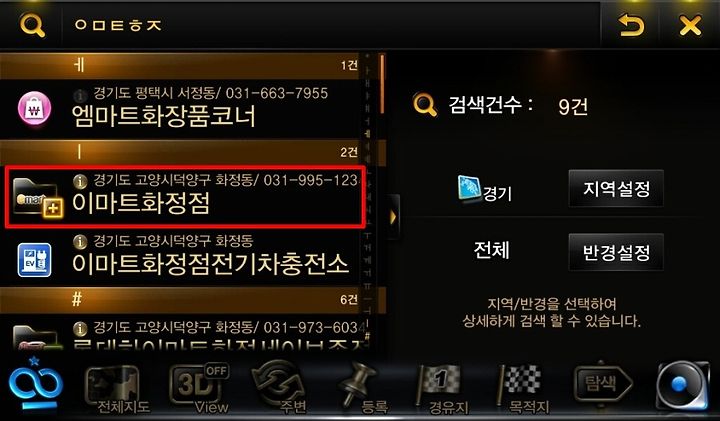Image resolution: width=720 pixels, height=421 pixels.
Task: Select the 주변 nearby search icon
Action: point(280,387)
